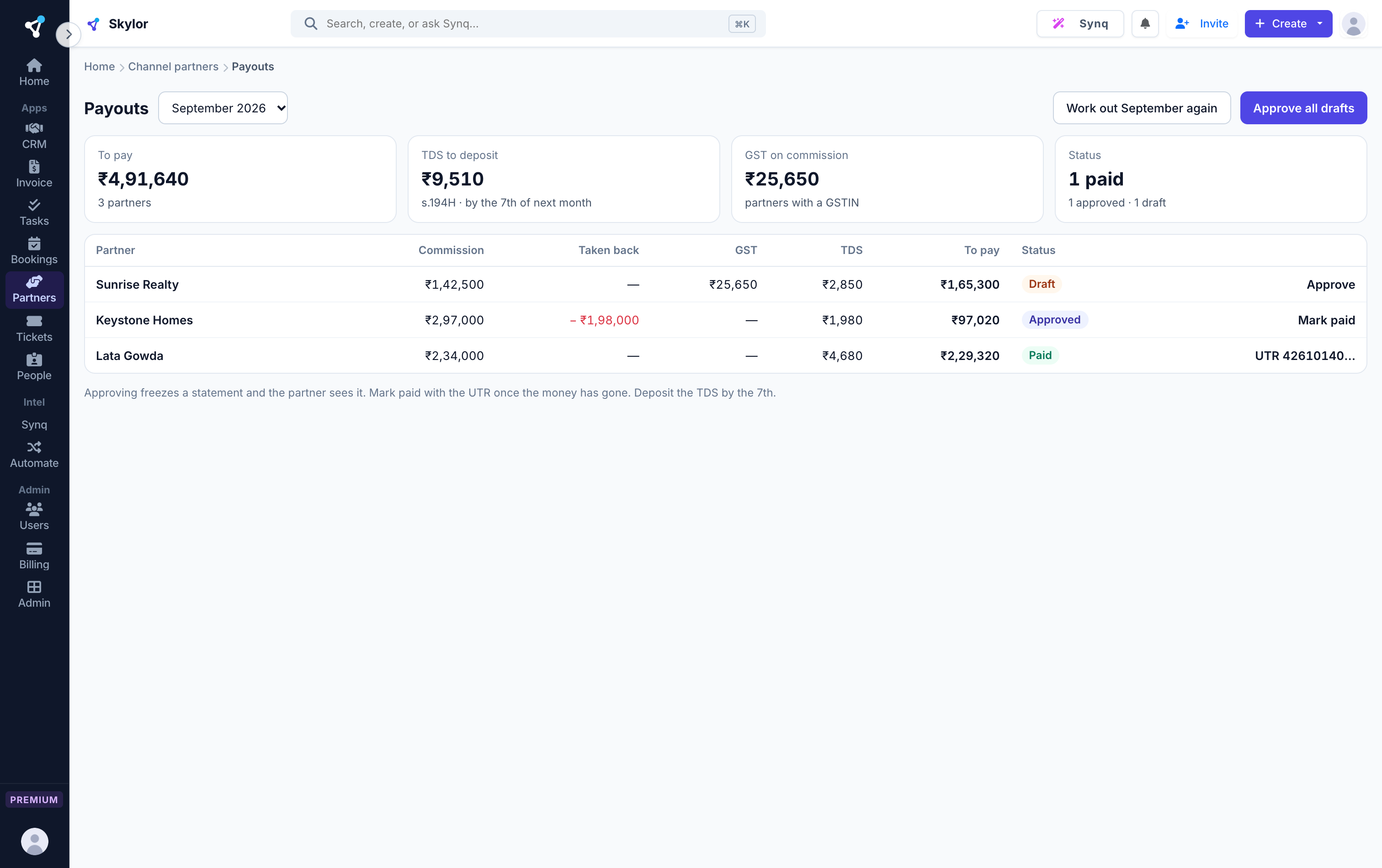This screenshot has width=1382, height=868.
Task: Click the Approved status badge
Action: [x=1054, y=319]
